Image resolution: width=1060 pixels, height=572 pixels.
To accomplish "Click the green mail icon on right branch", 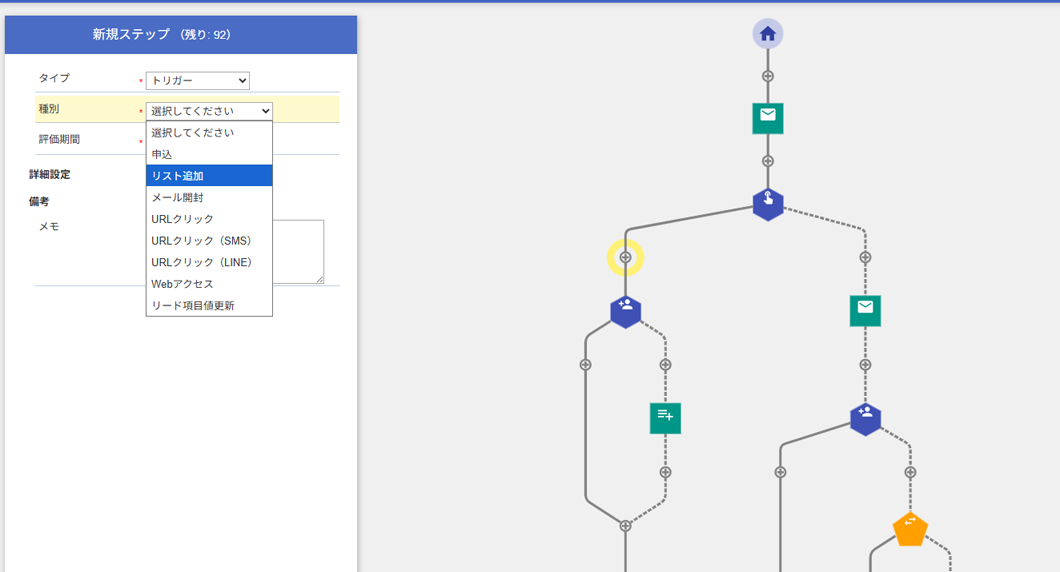I will click(x=865, y=311).
